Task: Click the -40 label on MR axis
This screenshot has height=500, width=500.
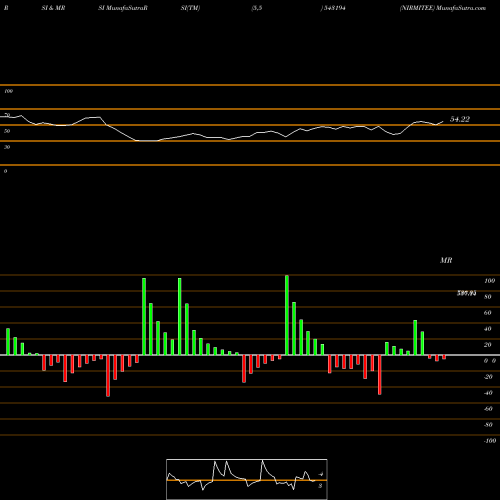Action: (x=488, y=393)
